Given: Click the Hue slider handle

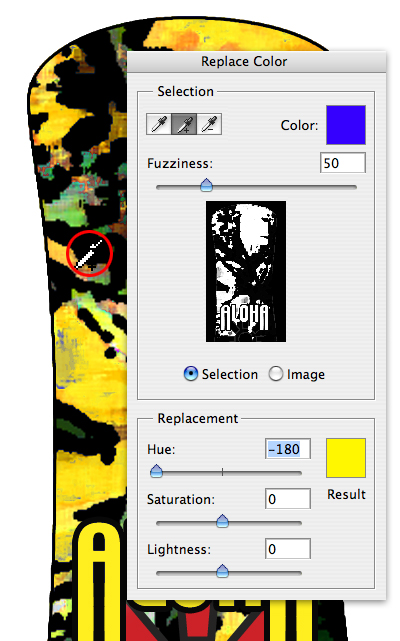Looking at the screenshot, I should pyautogui.click(x=156, y=471).
